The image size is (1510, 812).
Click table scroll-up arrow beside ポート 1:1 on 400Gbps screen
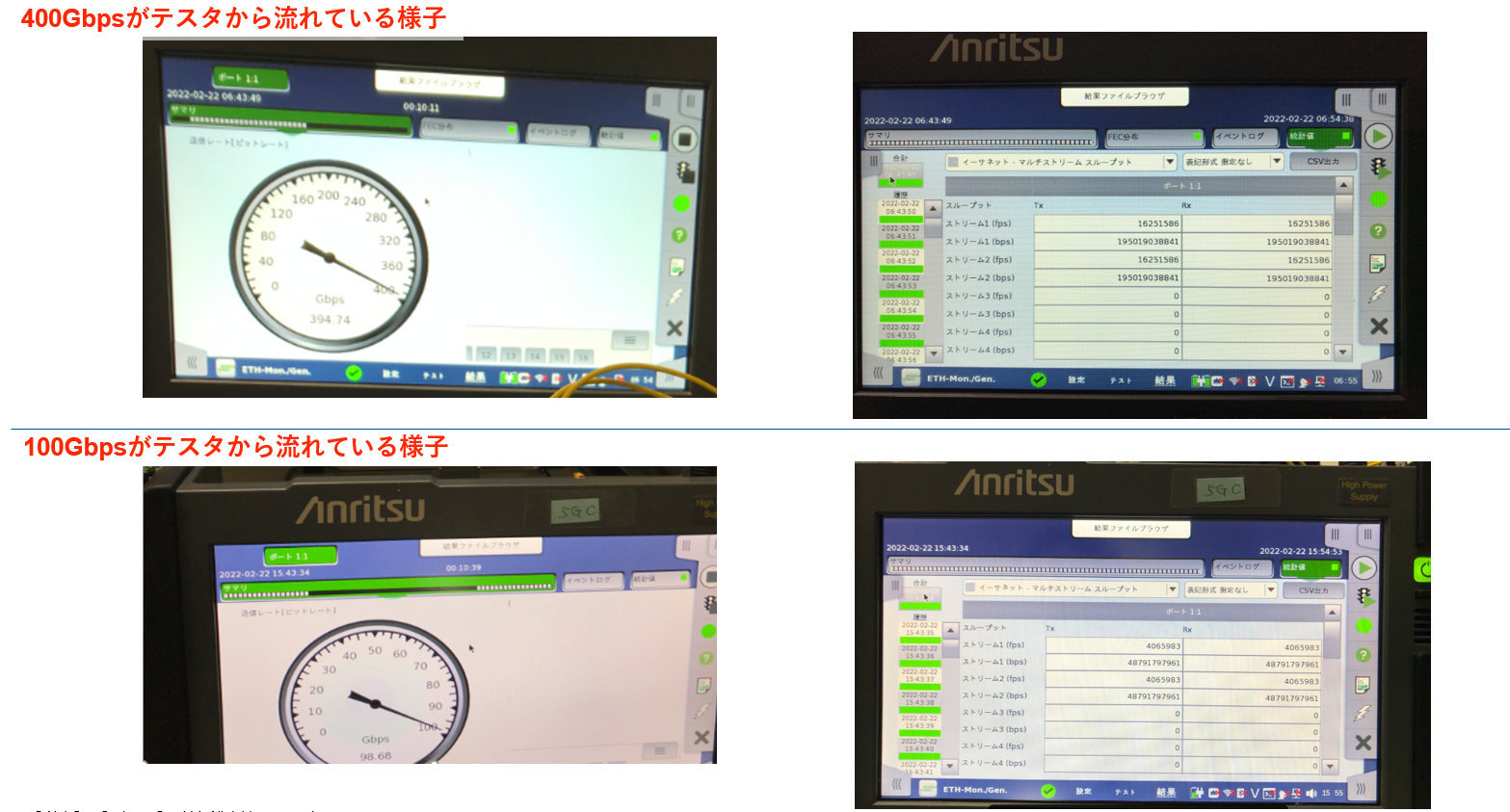(1344, 185)
